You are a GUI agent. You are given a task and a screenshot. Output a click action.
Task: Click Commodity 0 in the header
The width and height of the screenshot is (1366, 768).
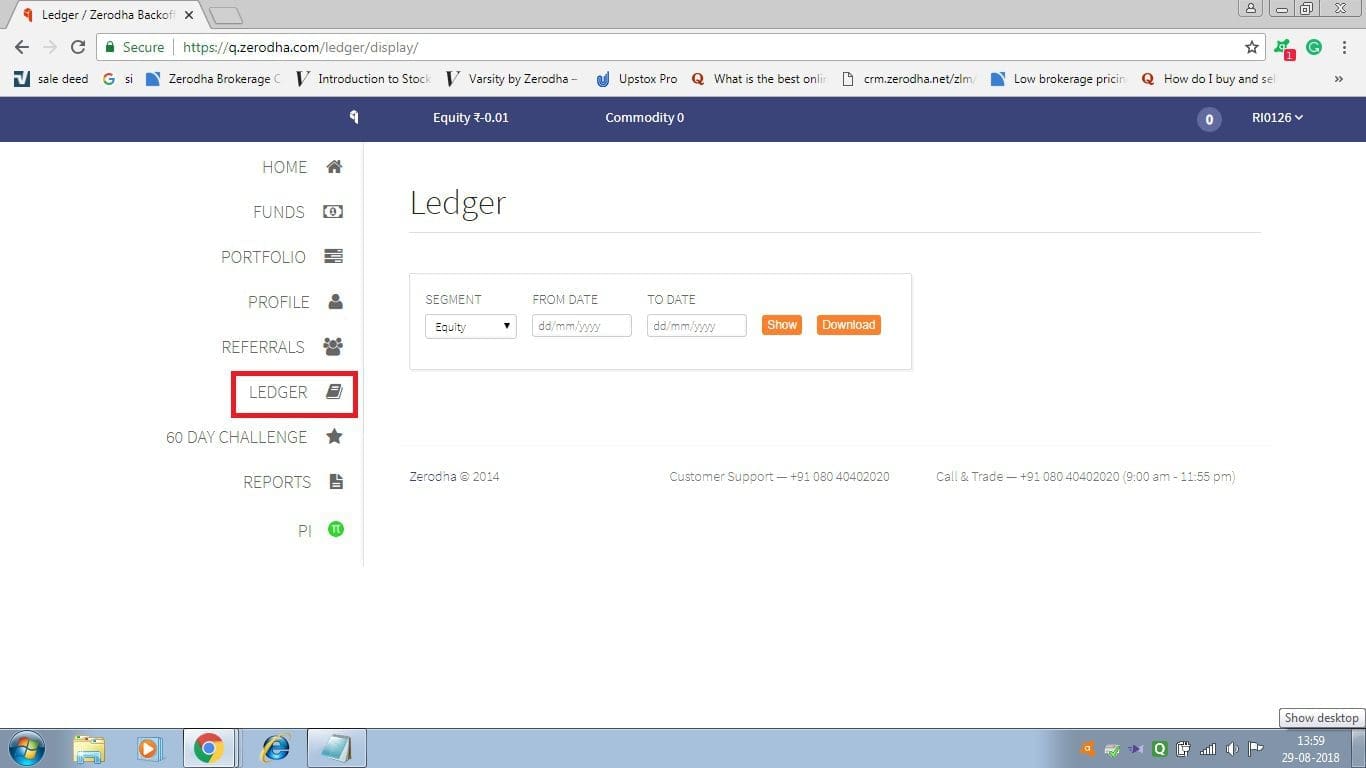point(645,118)
